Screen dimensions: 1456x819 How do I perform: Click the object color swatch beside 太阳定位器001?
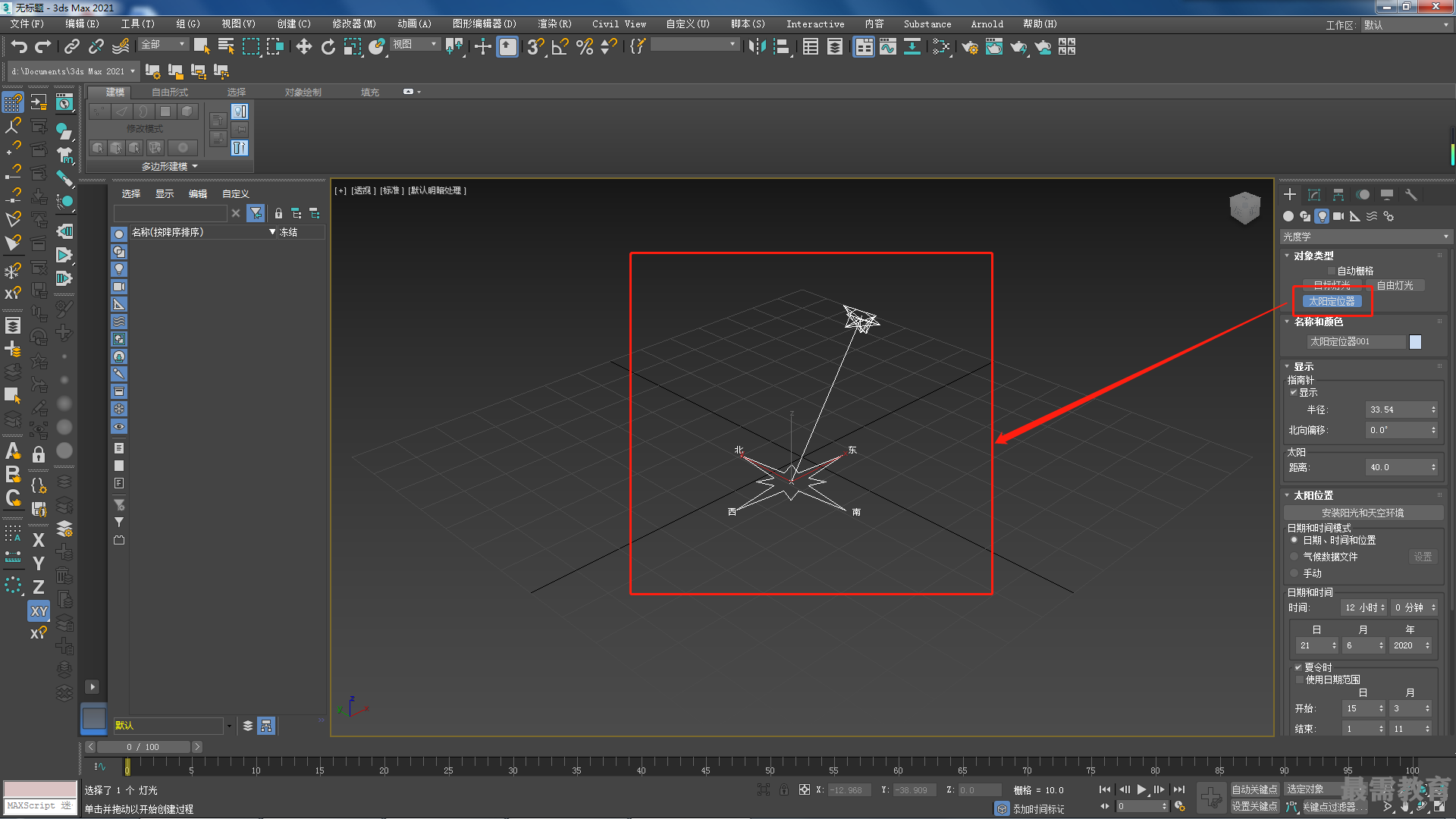click(x=1415, y=342)
